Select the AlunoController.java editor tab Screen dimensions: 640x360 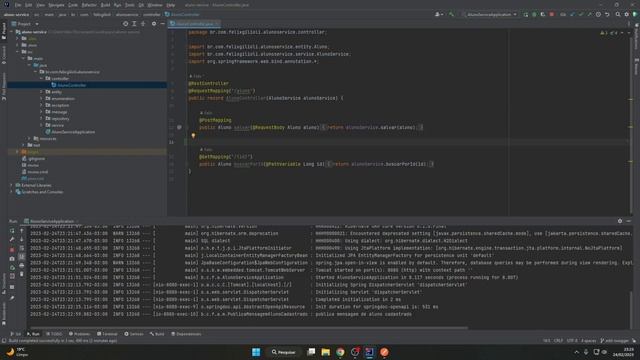195,24
